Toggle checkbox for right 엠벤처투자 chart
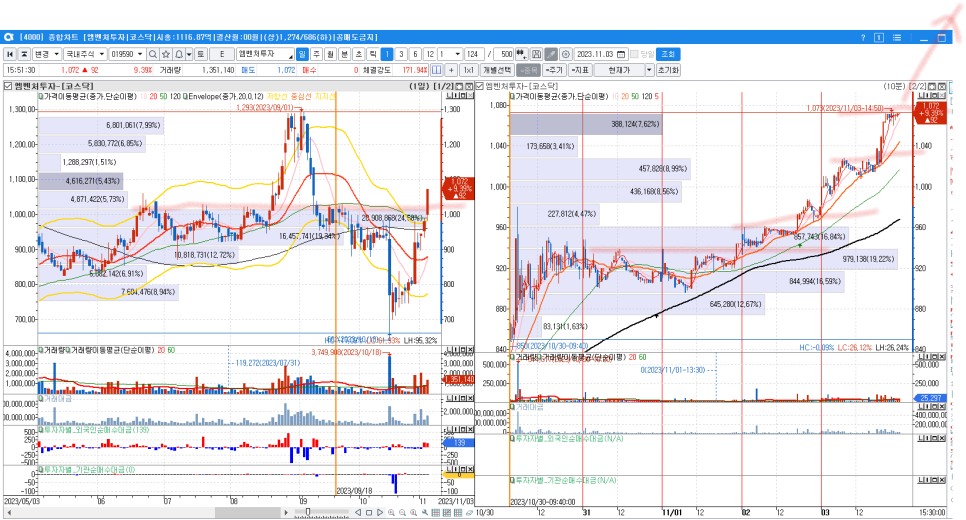Image resolution: width=966 pixels, height=520 pixels. click(480, 86)
